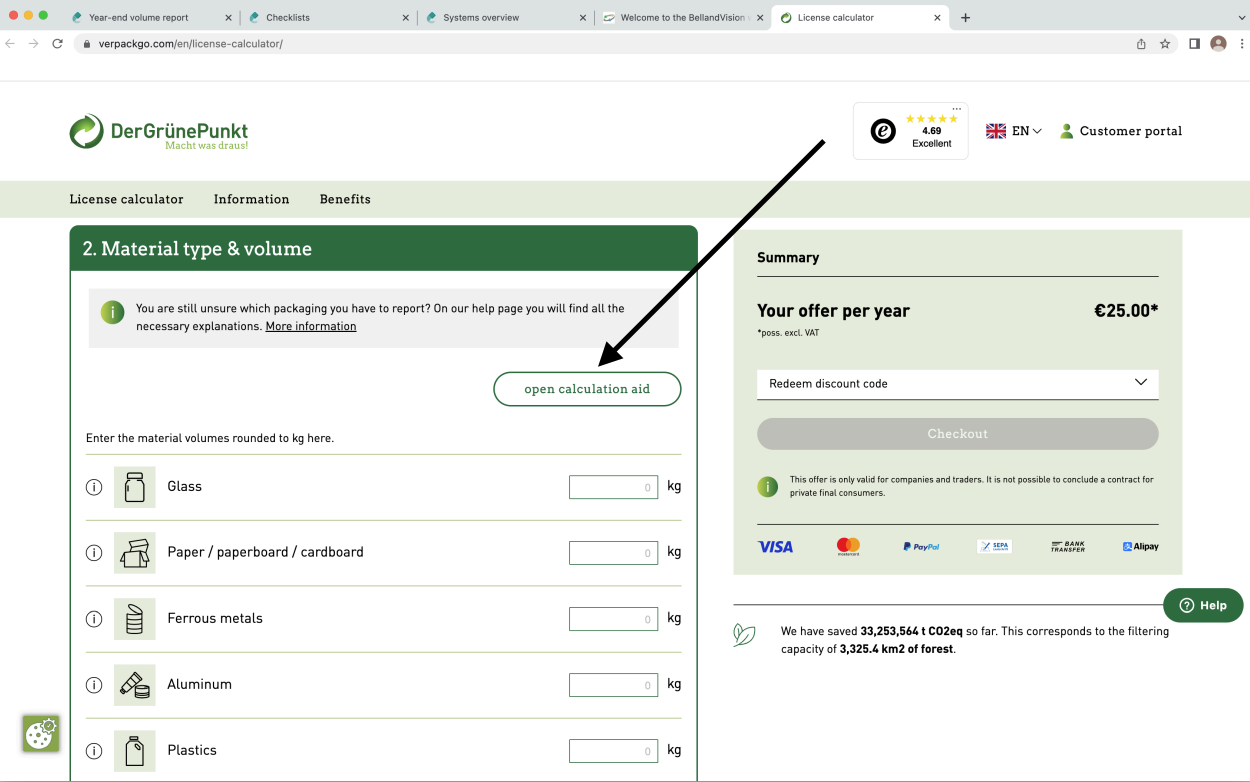Open the EN language selector
Image resolution: width=1250 pixels, height=782 pixels.
(1014, 131)
